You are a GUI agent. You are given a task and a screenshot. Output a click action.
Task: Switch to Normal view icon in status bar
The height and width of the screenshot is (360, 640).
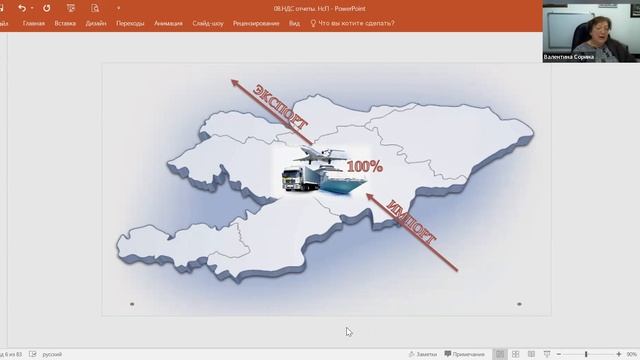pyautogui.click(x=500, y=354)
